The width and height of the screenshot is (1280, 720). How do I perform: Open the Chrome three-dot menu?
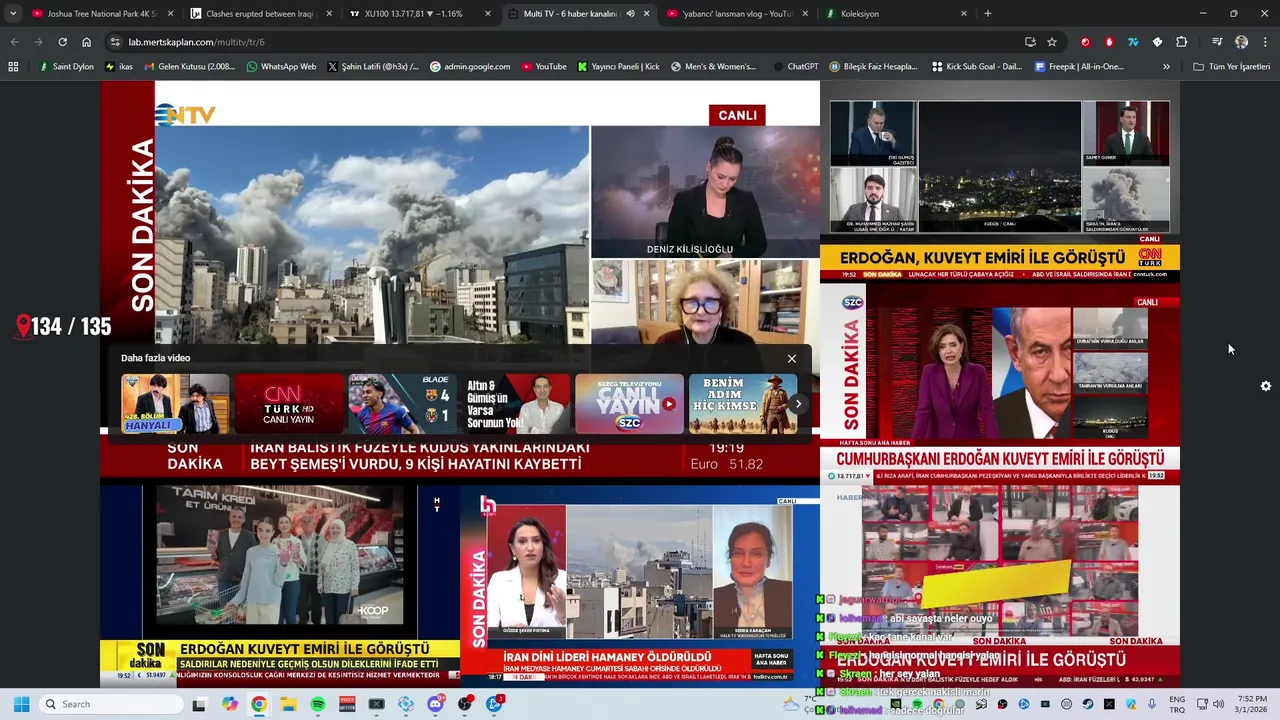(x=1265, y=42)
